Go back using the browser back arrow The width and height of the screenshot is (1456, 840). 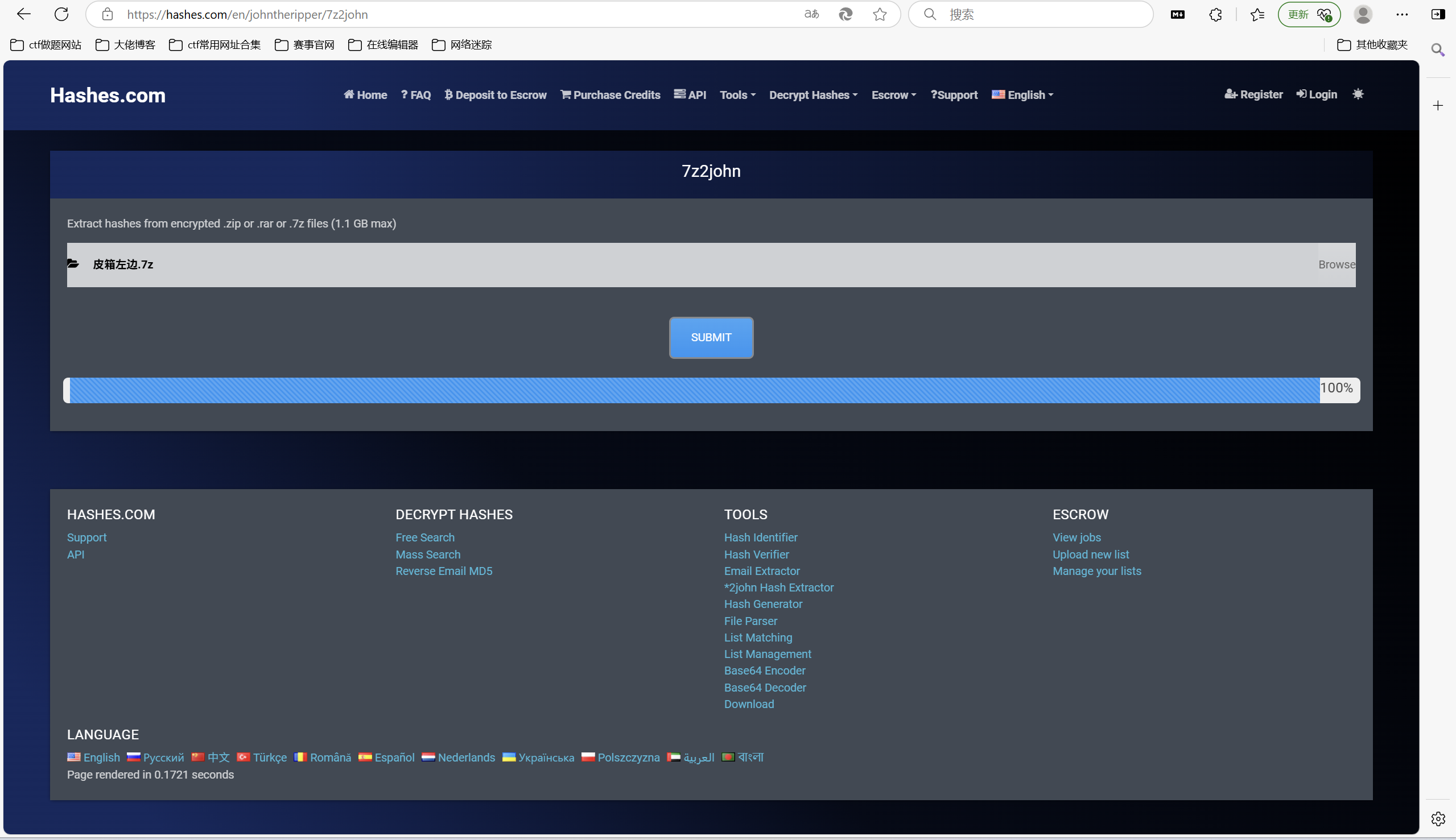click(24, 14)
